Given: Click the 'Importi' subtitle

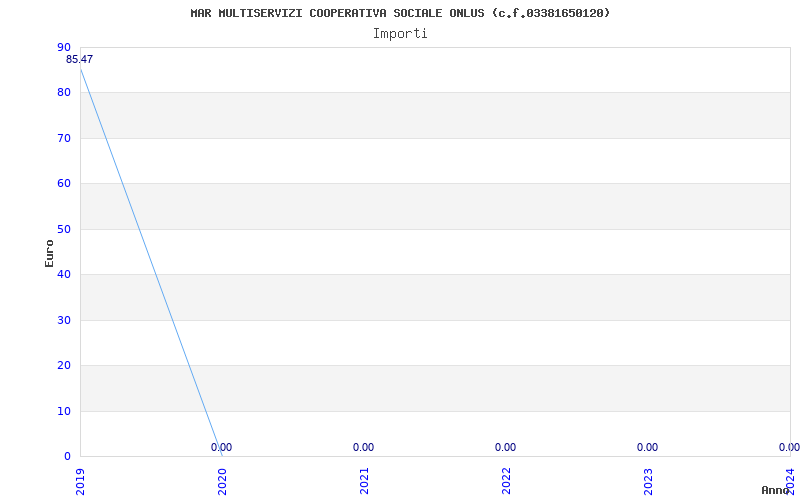Looking at the screenshot, I should point(400,34).
